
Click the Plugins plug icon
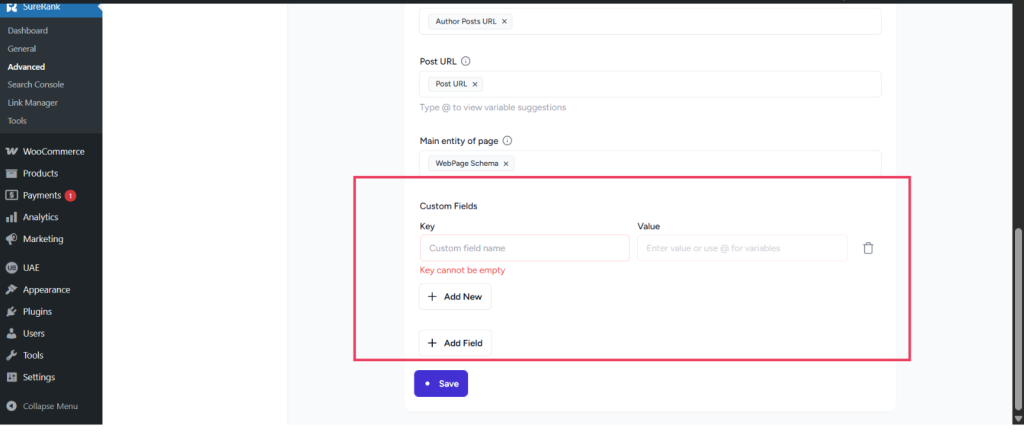[x=11, y=312]
